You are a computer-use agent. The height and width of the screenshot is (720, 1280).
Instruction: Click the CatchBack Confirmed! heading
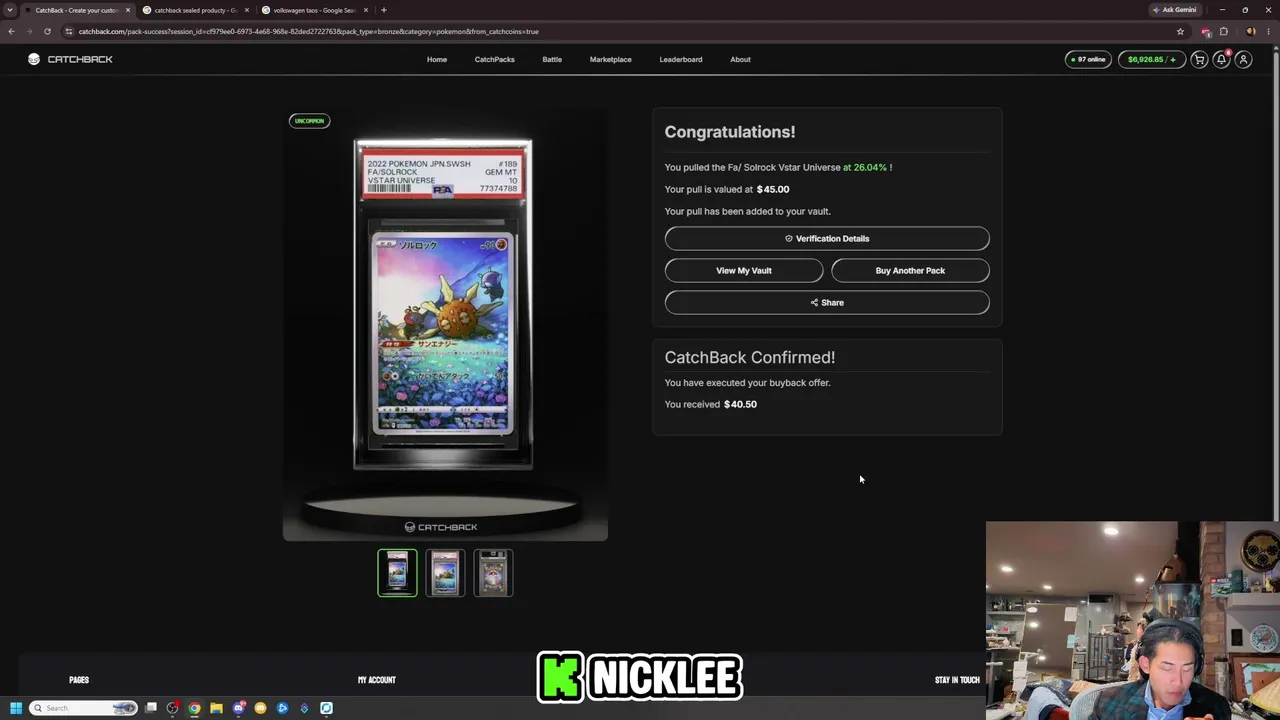tap(750, 357)
